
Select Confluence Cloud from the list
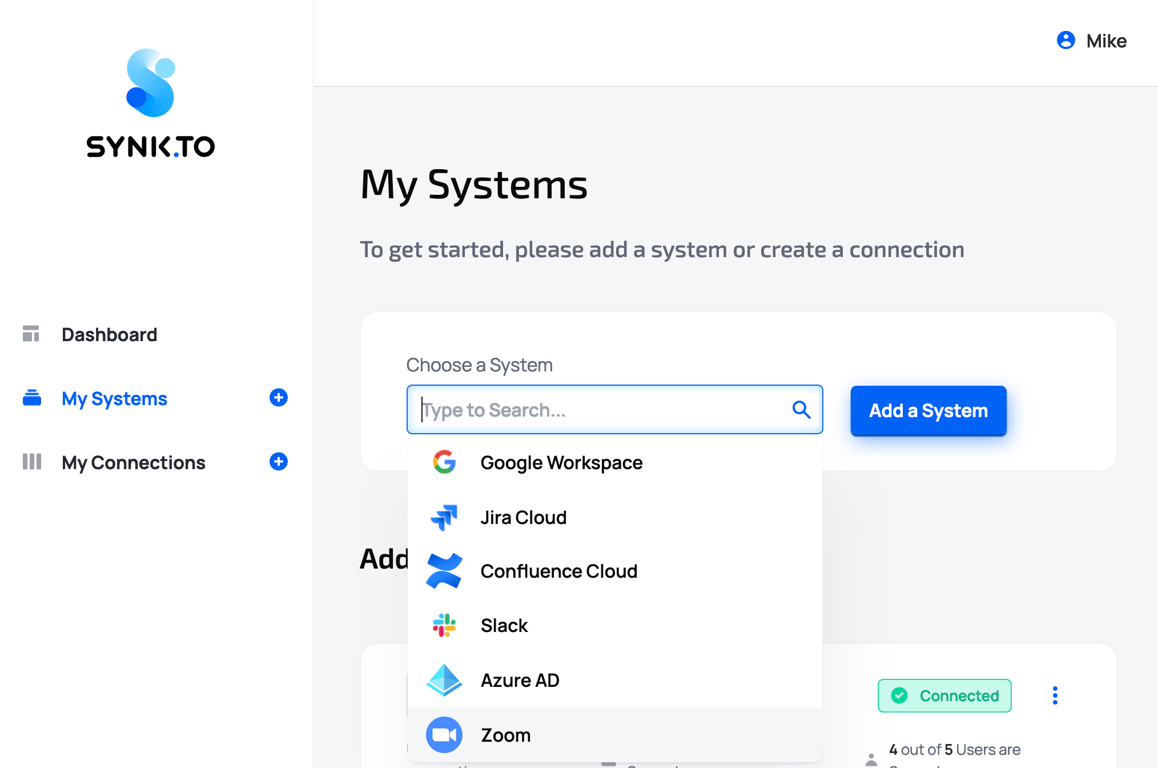pos(614,571)
